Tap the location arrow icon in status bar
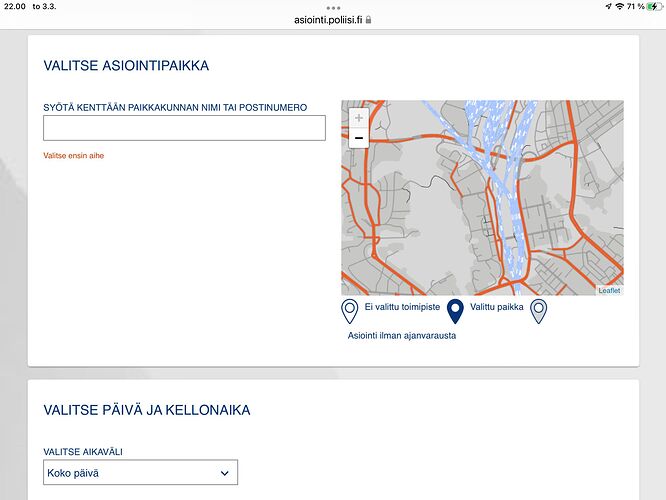This screenshot has height=500, width=666. click(607, 6)
